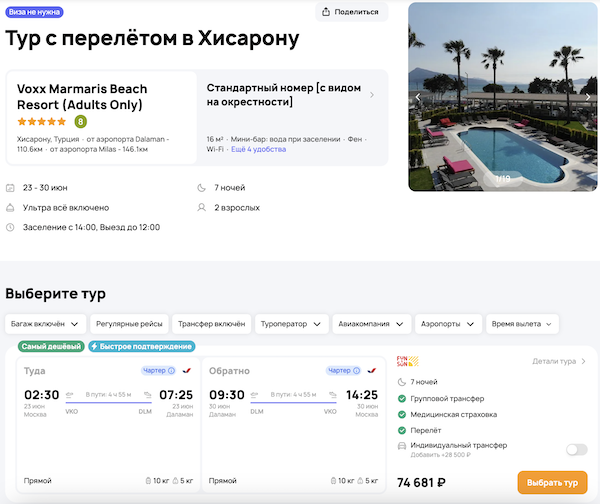Enable the 'Индивидуальный трансфер' switch
The image size is (600, 504).
click(x=576, y=450)
